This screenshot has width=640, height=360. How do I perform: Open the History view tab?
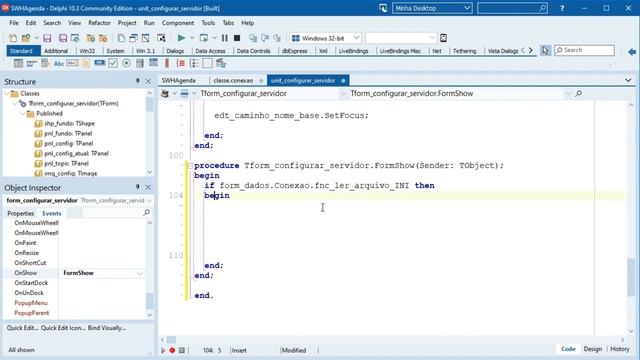(620, 349)
